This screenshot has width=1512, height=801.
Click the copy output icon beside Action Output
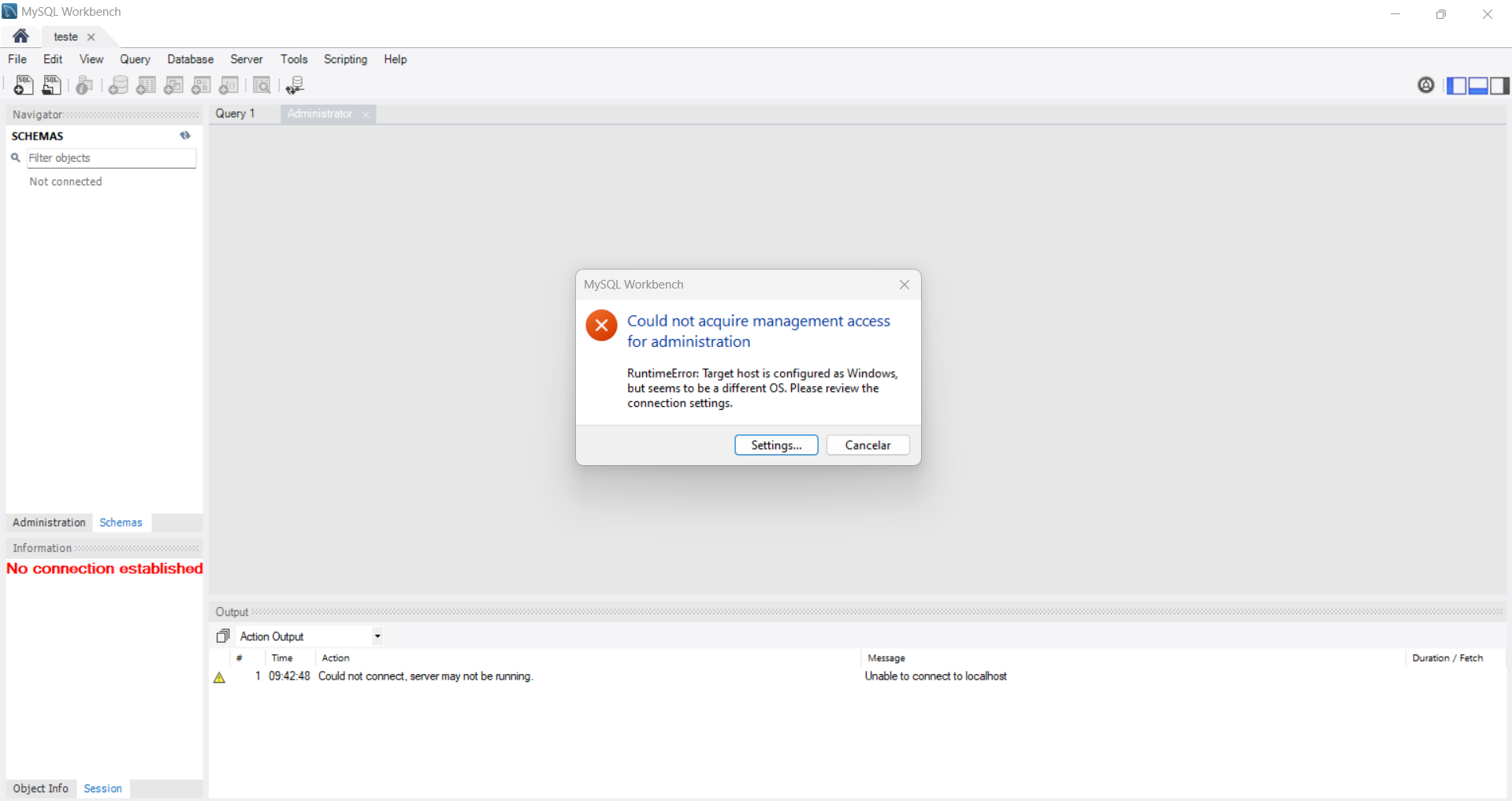click(223, 635)
